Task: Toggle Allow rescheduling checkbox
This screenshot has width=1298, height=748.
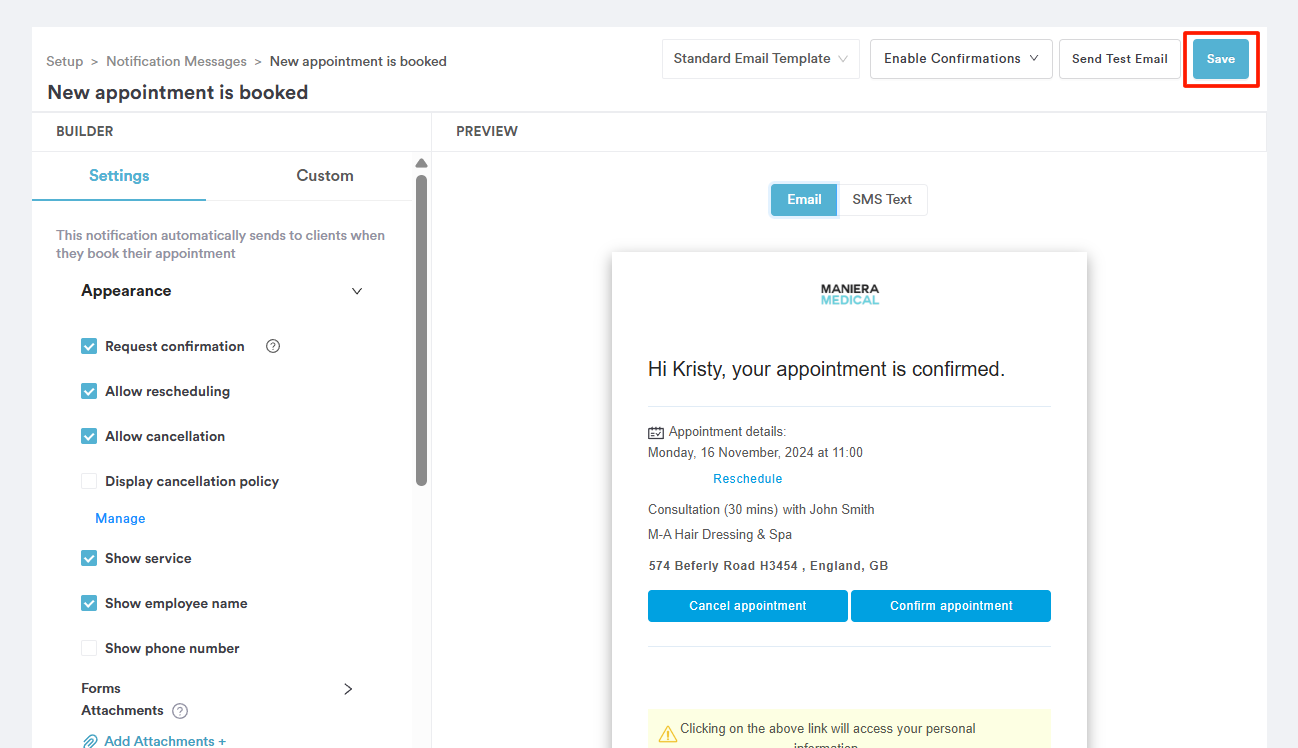Action: 89,391
